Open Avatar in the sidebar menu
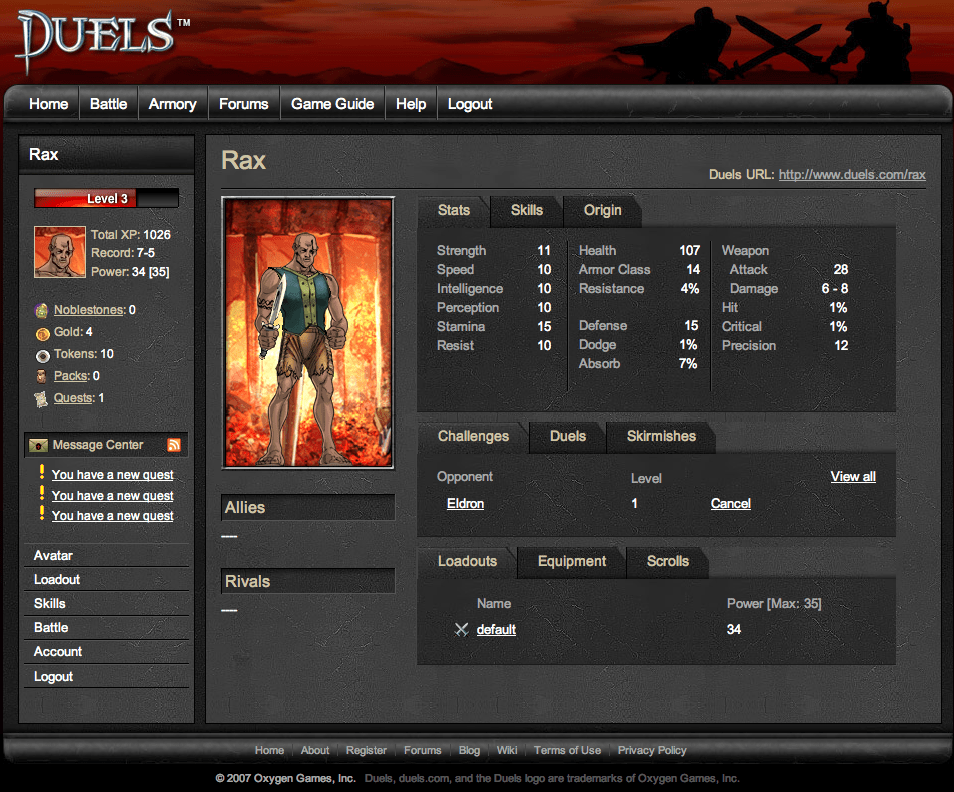Screen dimensions: 954x792 (x=106, y=555)
